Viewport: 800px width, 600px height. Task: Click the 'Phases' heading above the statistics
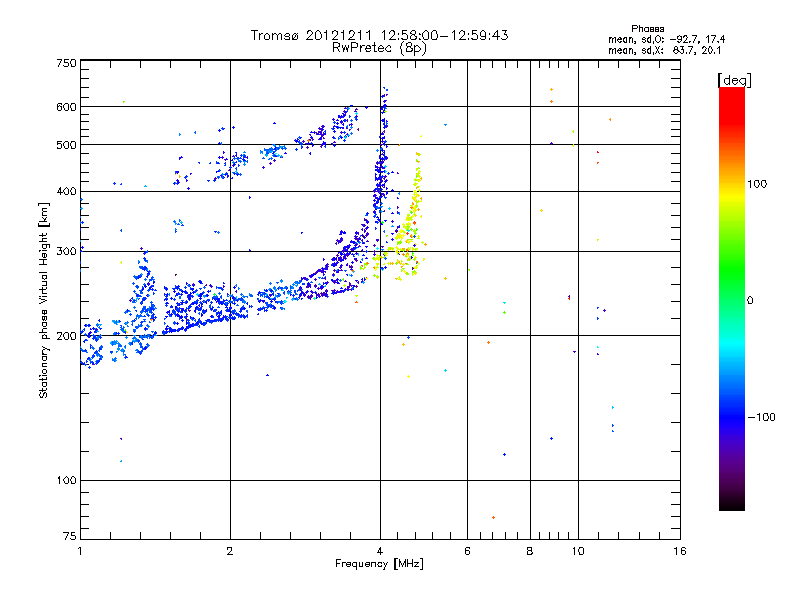(647, 29)
